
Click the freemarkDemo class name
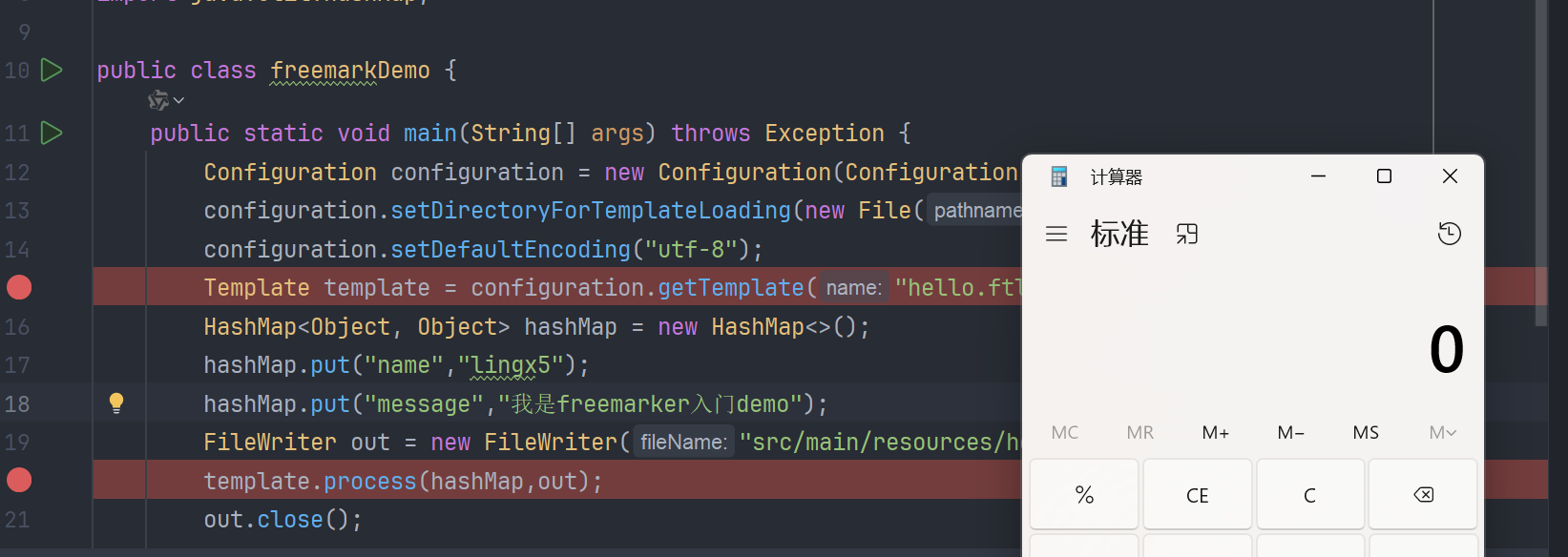coord(350,71)
